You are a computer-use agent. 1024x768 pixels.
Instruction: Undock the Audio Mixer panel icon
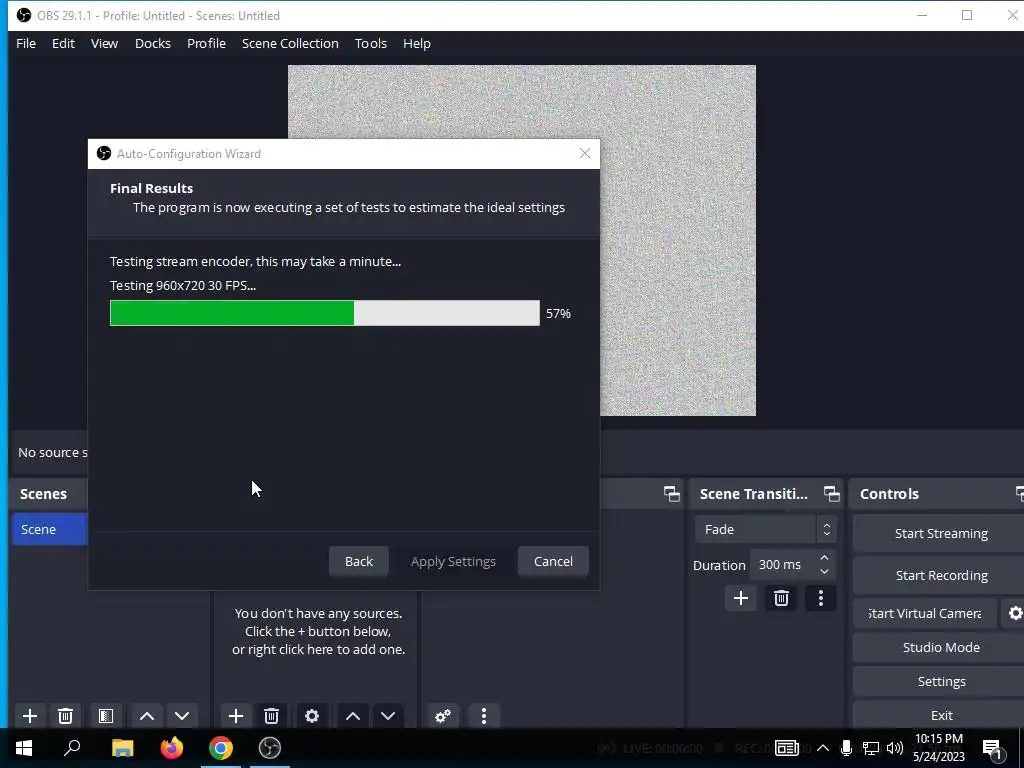671,494
